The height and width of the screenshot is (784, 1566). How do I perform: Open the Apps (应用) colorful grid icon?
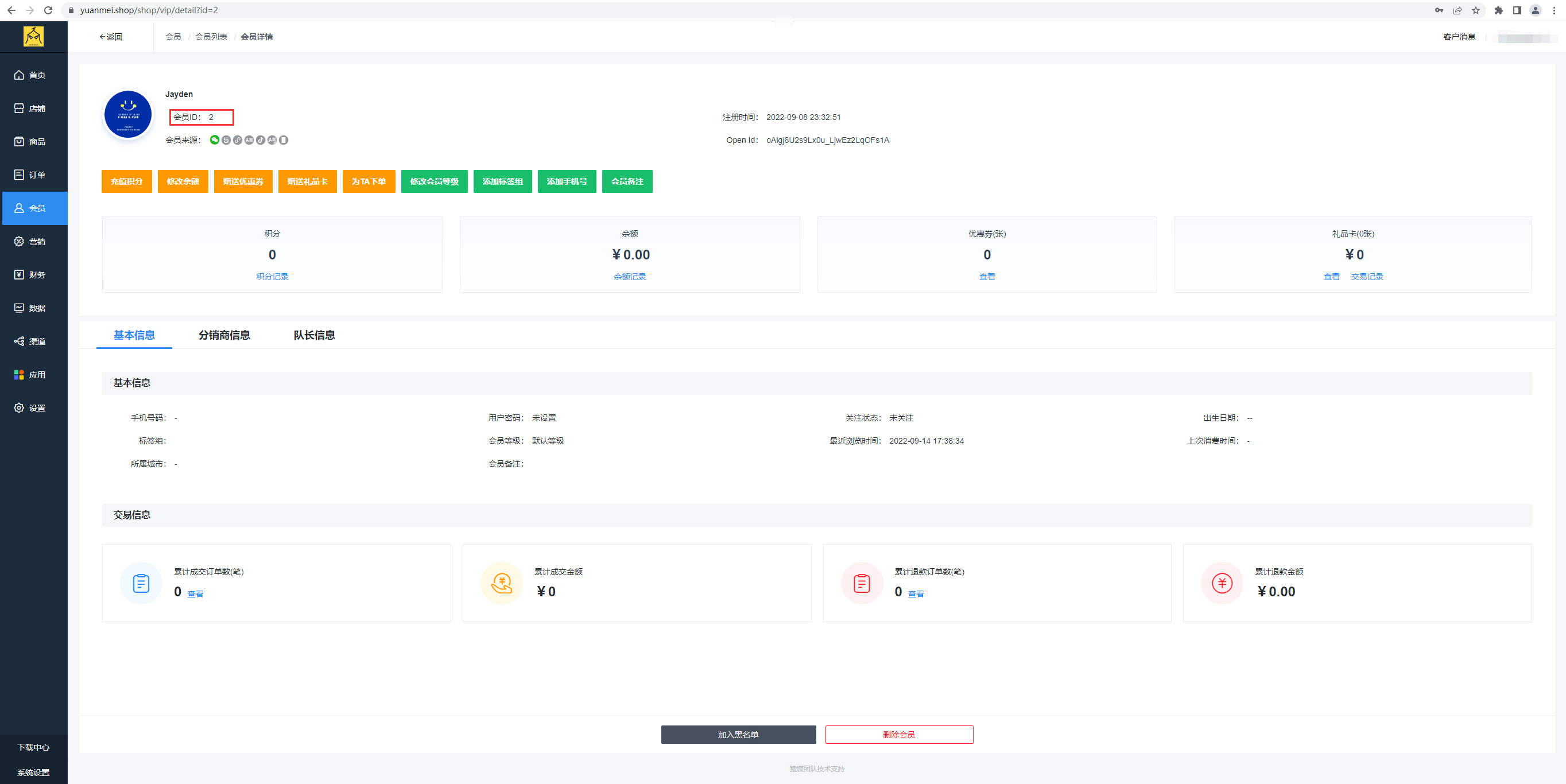click(x=19, y=375)
